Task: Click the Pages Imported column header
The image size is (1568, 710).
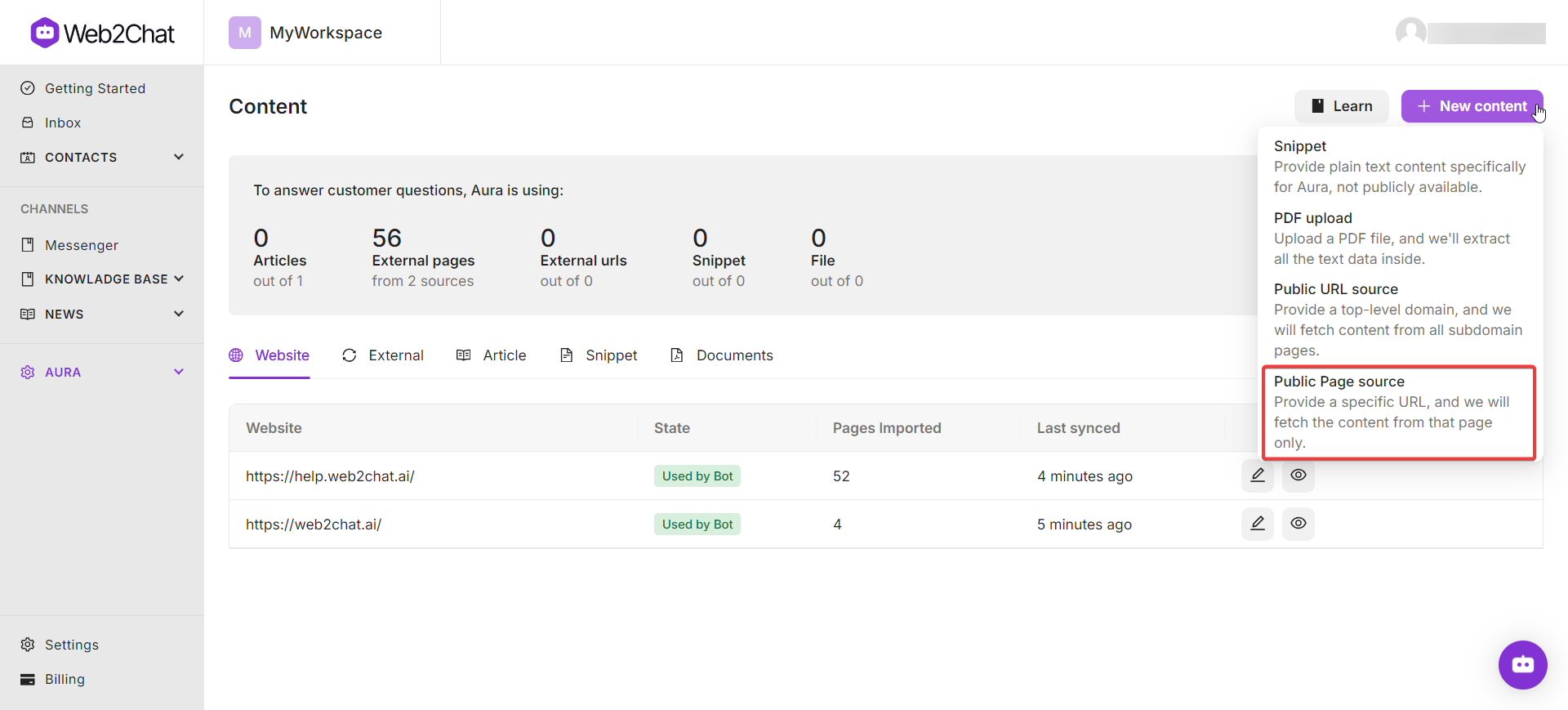Action: (887, 428)
